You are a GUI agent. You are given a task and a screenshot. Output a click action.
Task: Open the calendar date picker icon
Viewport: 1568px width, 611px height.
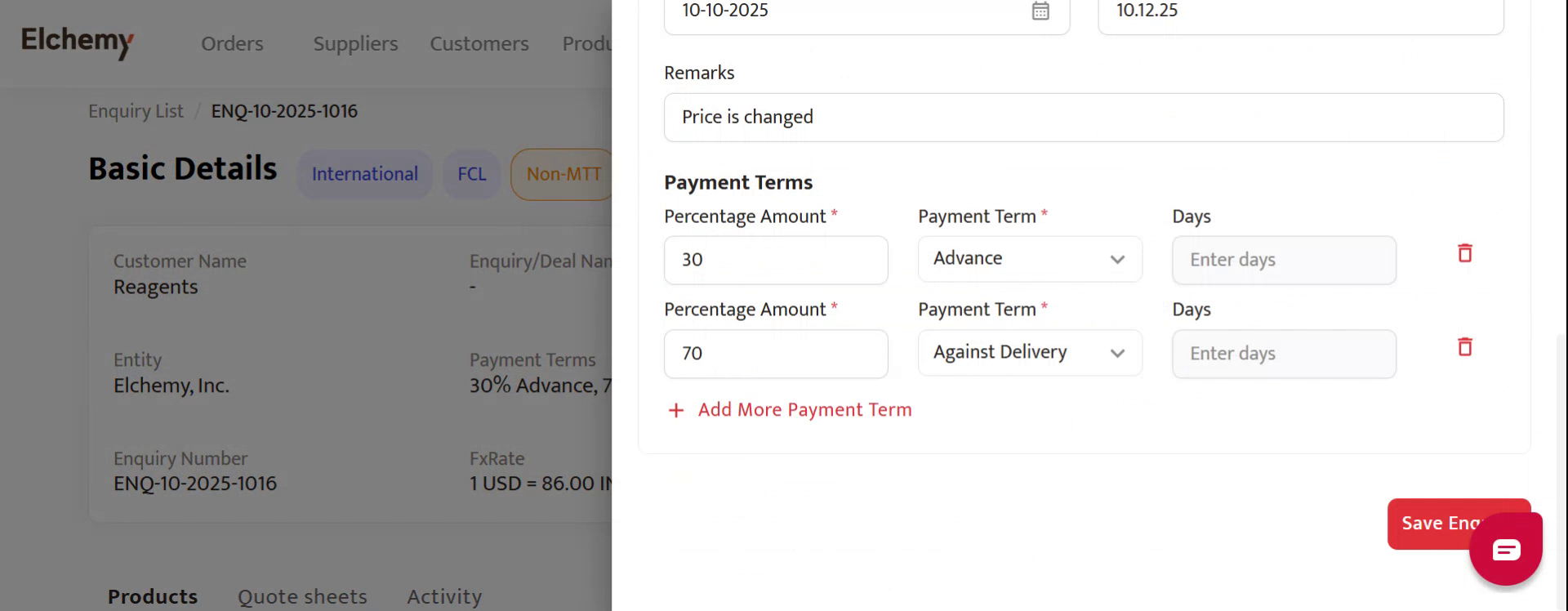1040,11
